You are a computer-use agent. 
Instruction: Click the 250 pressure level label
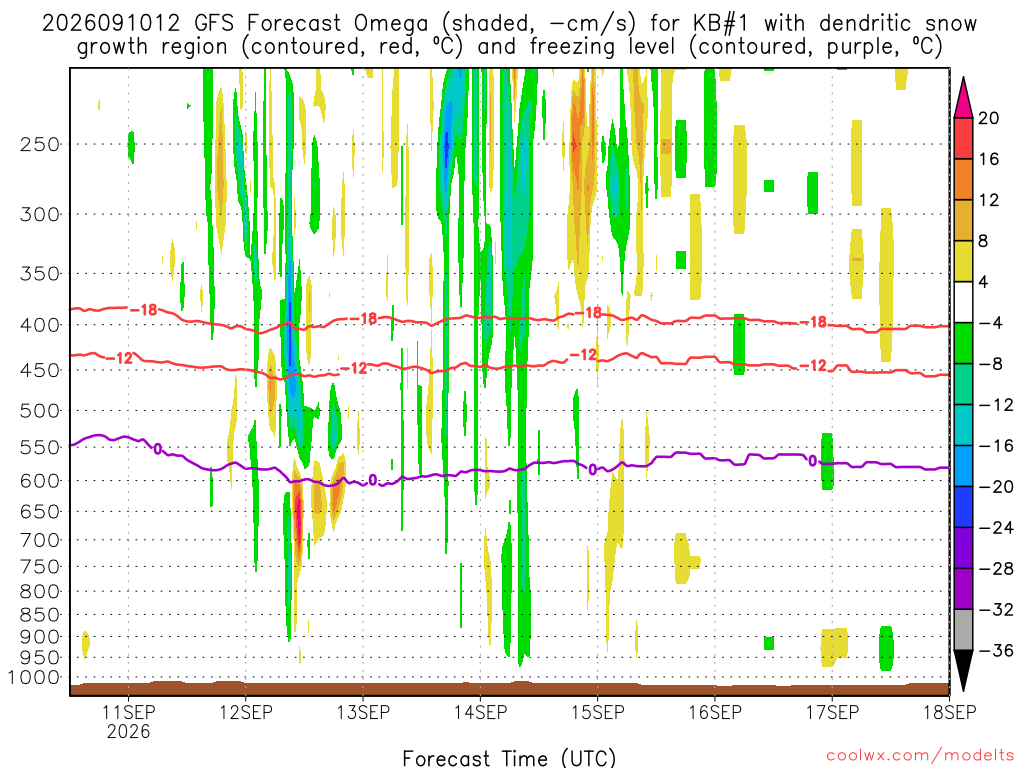coord(40,144)
